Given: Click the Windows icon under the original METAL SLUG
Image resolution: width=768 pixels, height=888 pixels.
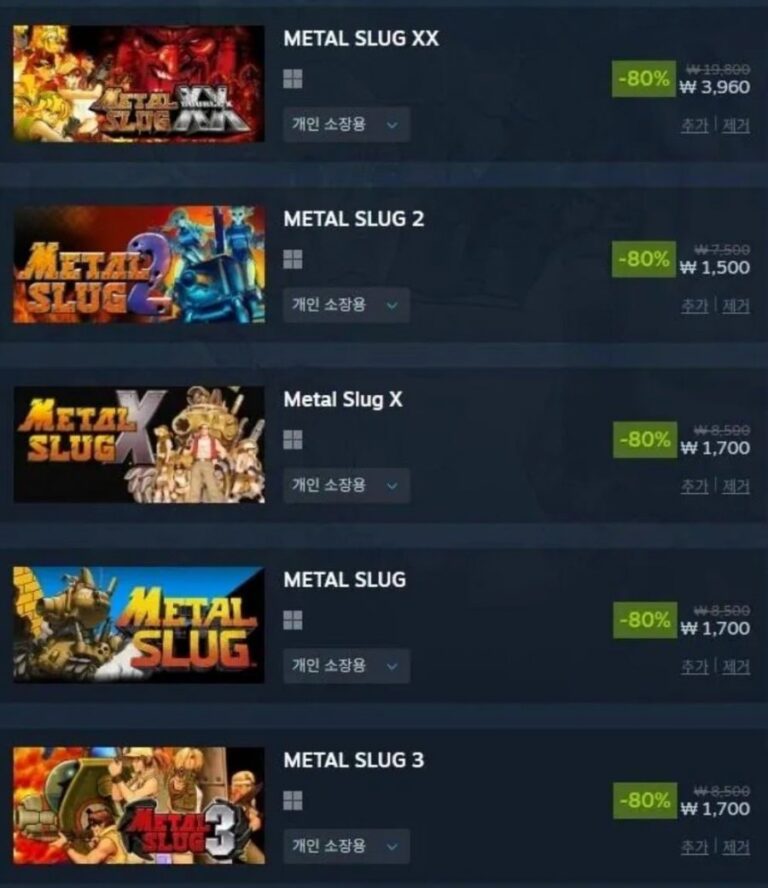Looking at the screenshot, I should point(292,620).
